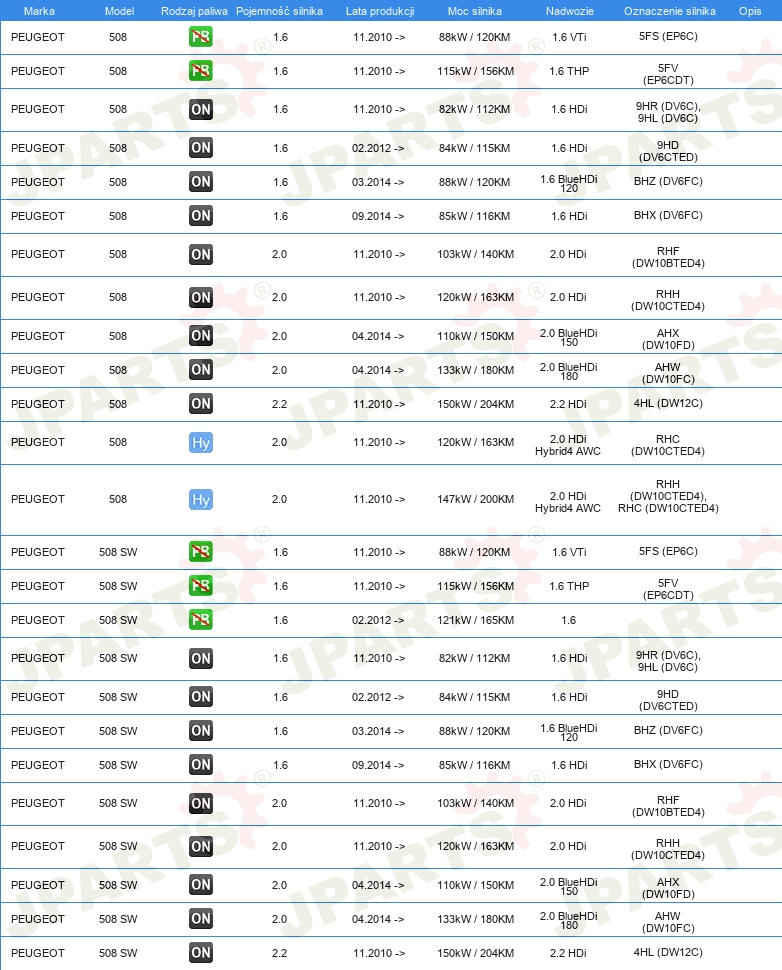
Task: Click diesel ON icon in 508 SW BHX (DV6FC) row
Action: [x=200, y=765]
